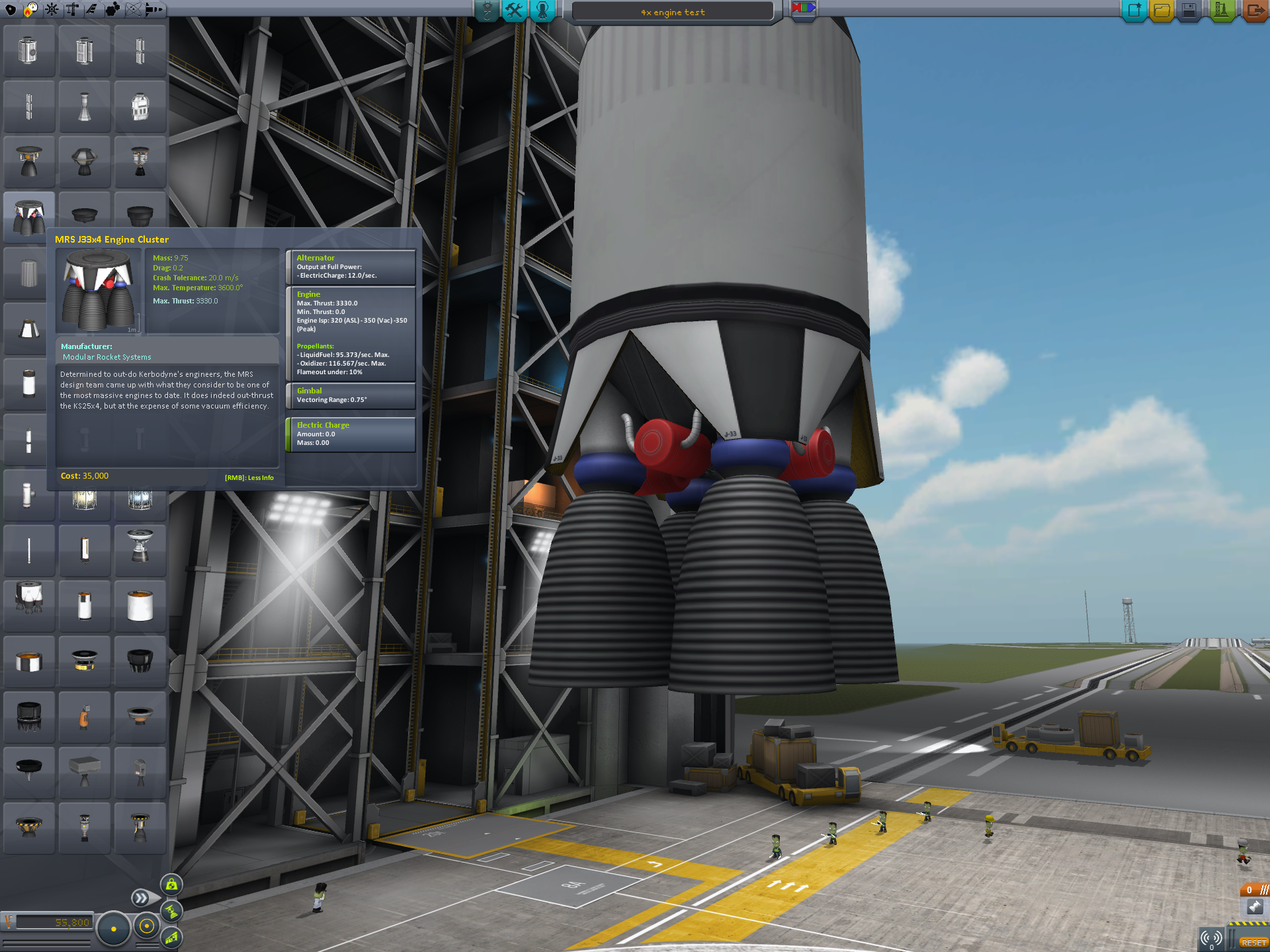Expand advanced mode with double-arrow button
1270x952 pixels.
(141, 898)
